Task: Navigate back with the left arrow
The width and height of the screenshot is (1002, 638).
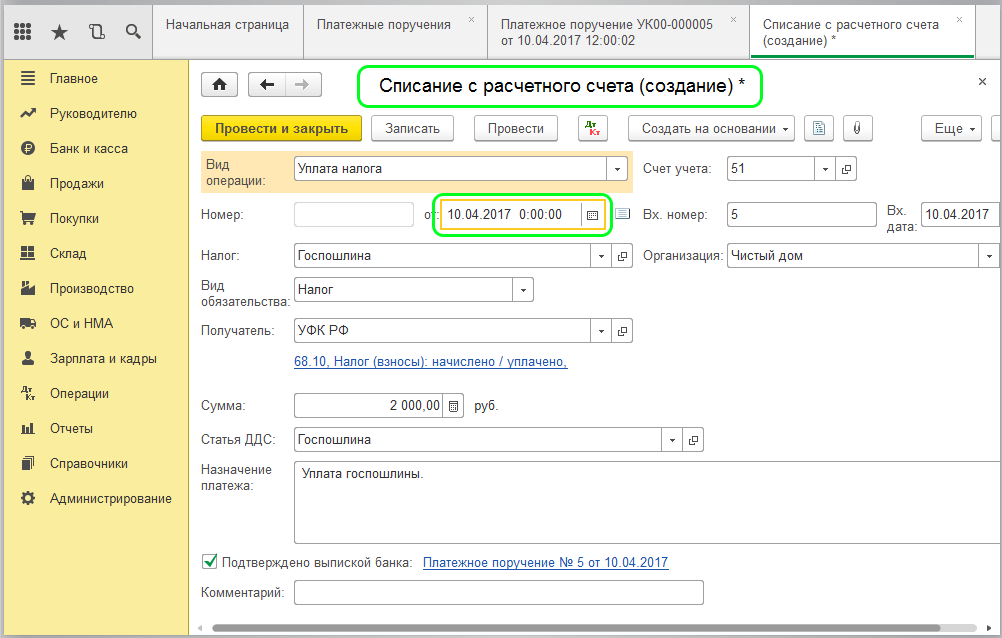Action: (x=266, y=84)
